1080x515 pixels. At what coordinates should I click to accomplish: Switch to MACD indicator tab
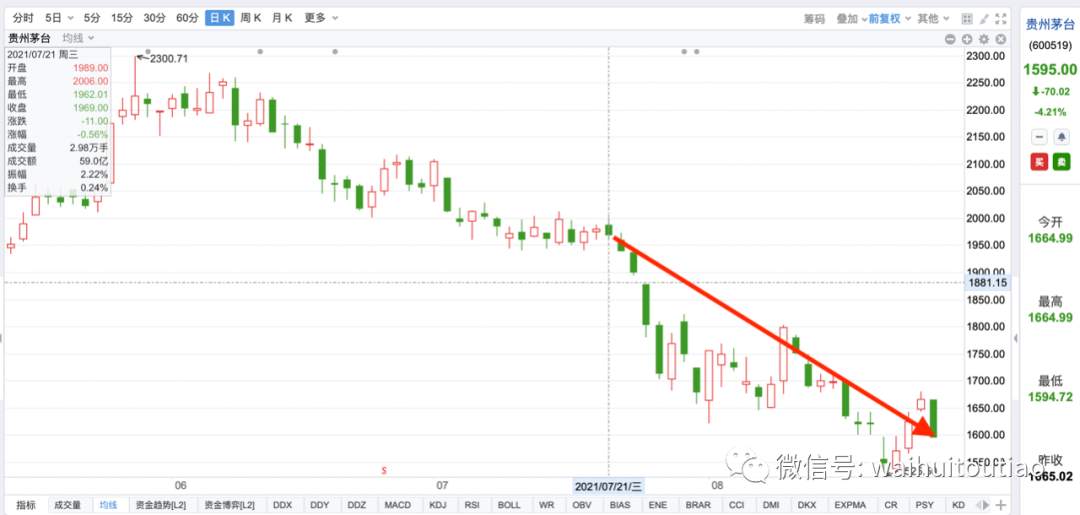(x=397, y=505)
